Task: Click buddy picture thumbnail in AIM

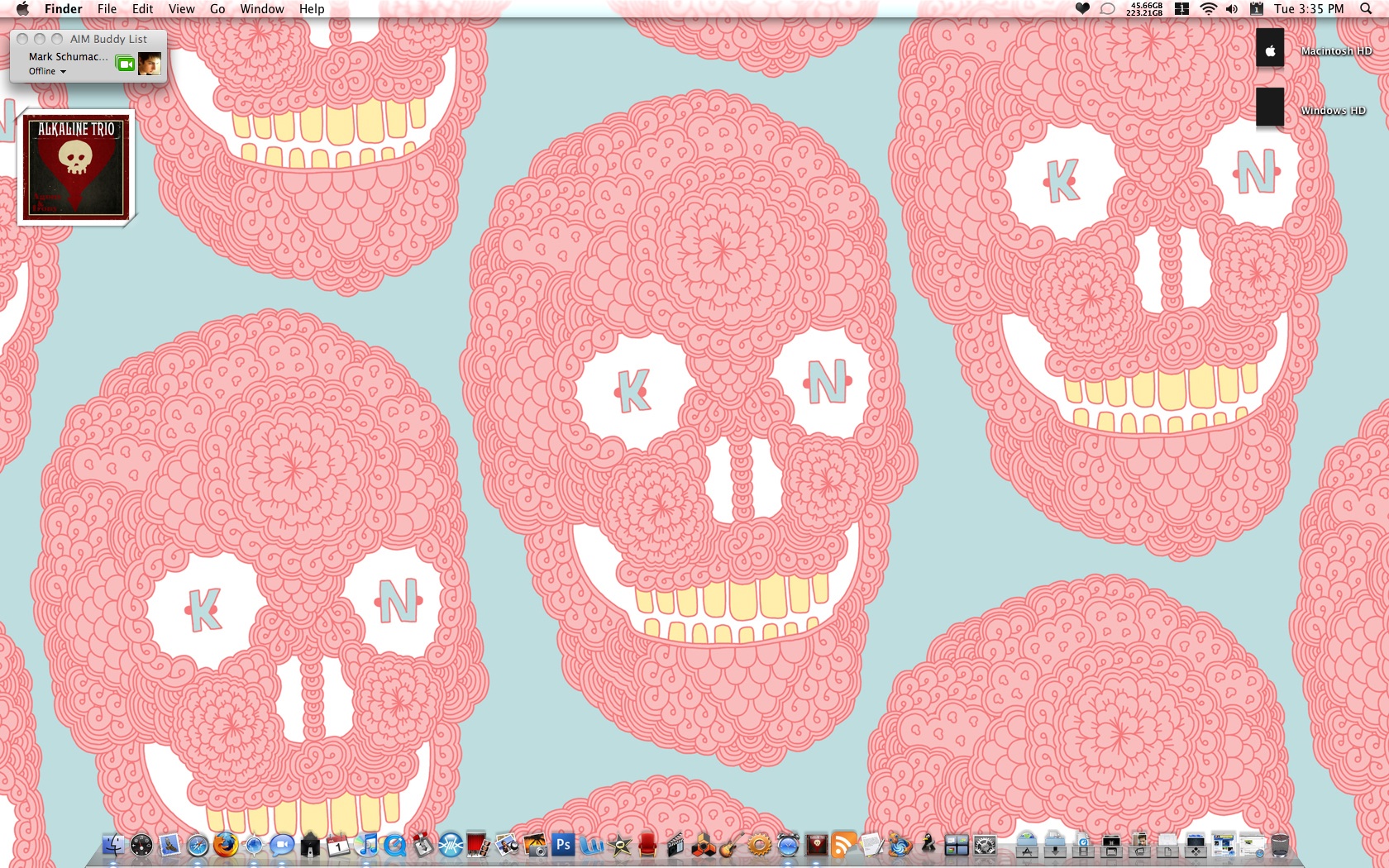Action: (x=150, y=64)
